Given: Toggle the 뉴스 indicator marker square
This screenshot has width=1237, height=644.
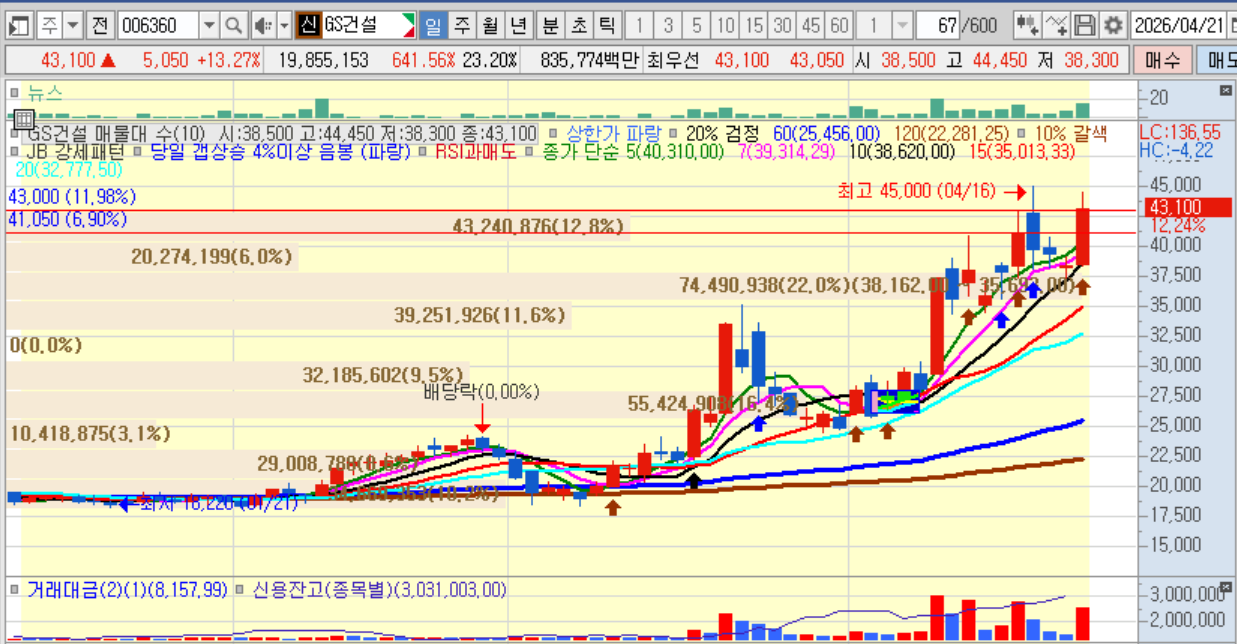Looking at the screenshot, I should (x=15, y=93).
